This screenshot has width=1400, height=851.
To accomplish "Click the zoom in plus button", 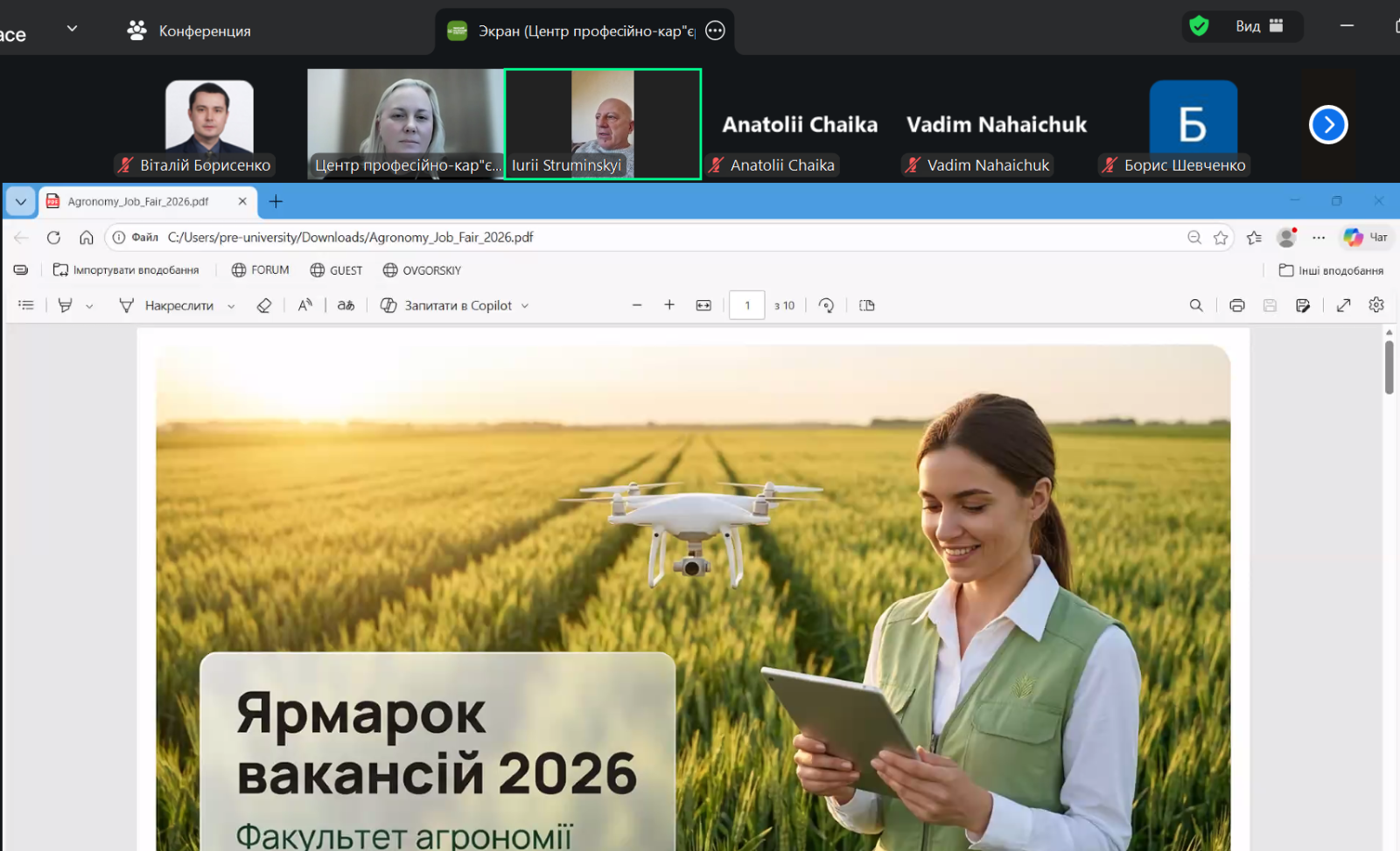I will (x=669, y=305).
